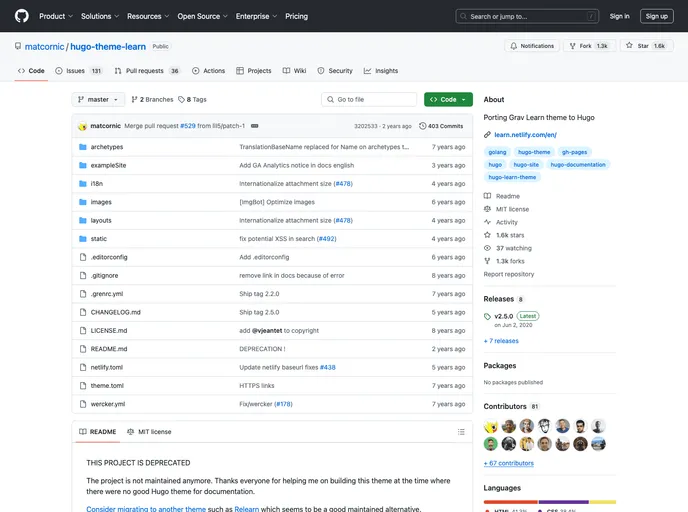The width and height of the screenshot is (688, 512).
Task: View the 1.6k stars link
Action: tap(504, 235)
